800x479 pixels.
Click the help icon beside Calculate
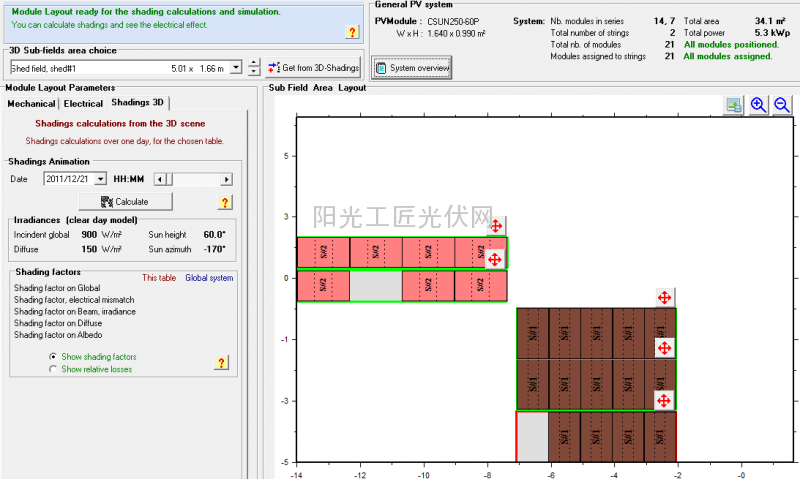(224, 202)
